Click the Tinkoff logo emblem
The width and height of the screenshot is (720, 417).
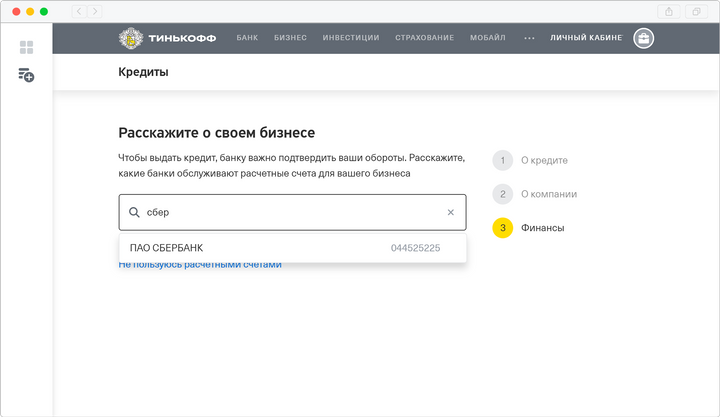[x=130, y=38]
